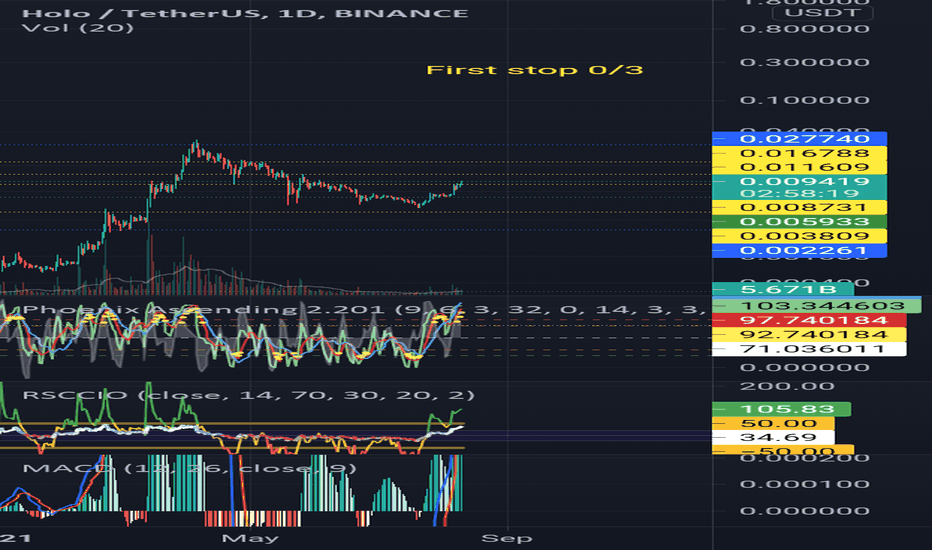Click the white 71.036011 indicator value
The width and height of the screenshot is (932, 550).
[x=809, y=348]
